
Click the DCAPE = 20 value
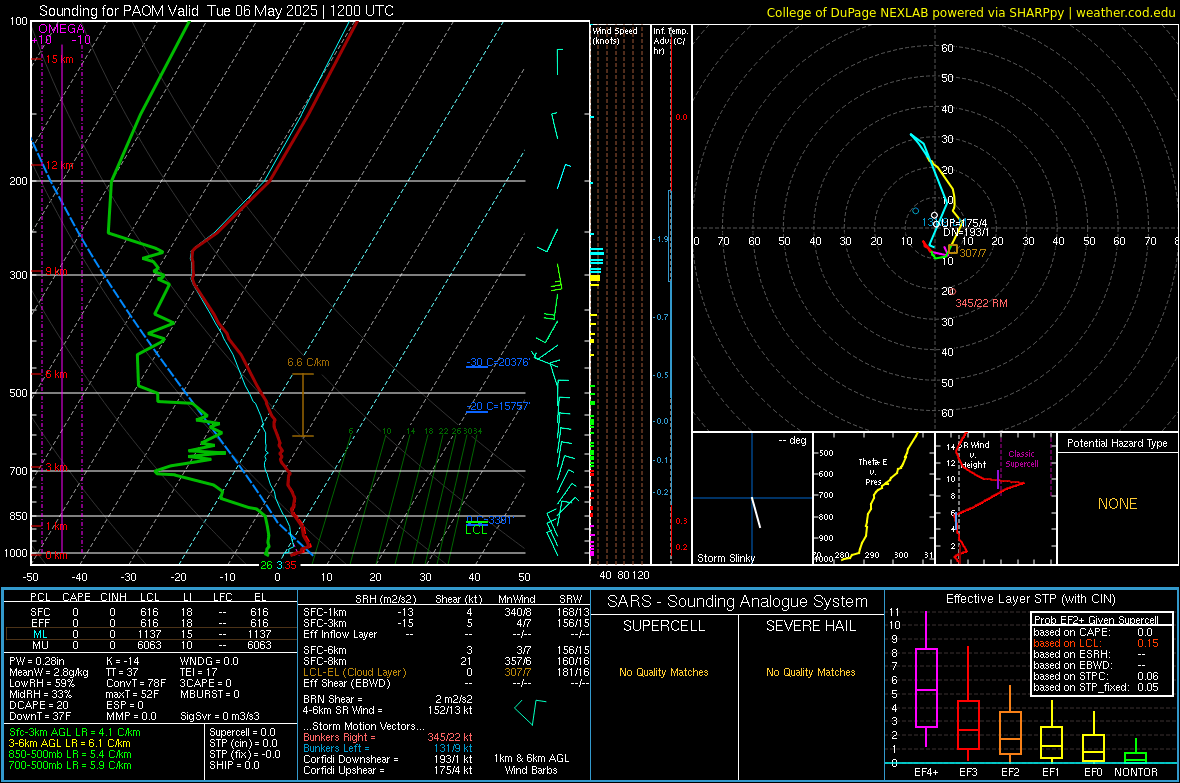(x=39, y=705)
